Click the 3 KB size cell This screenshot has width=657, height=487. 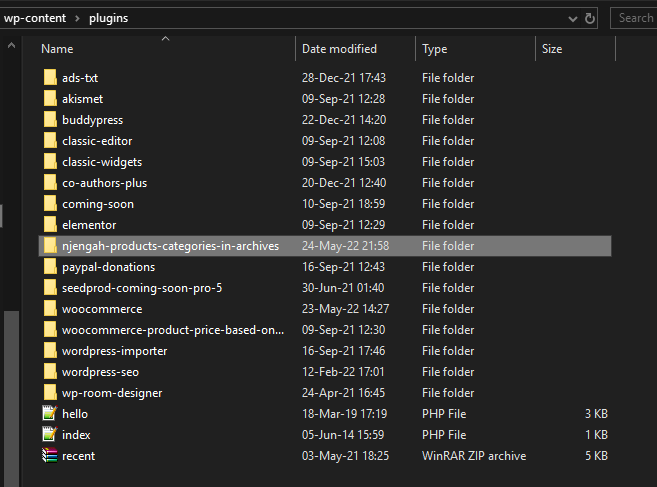(596, 414)
